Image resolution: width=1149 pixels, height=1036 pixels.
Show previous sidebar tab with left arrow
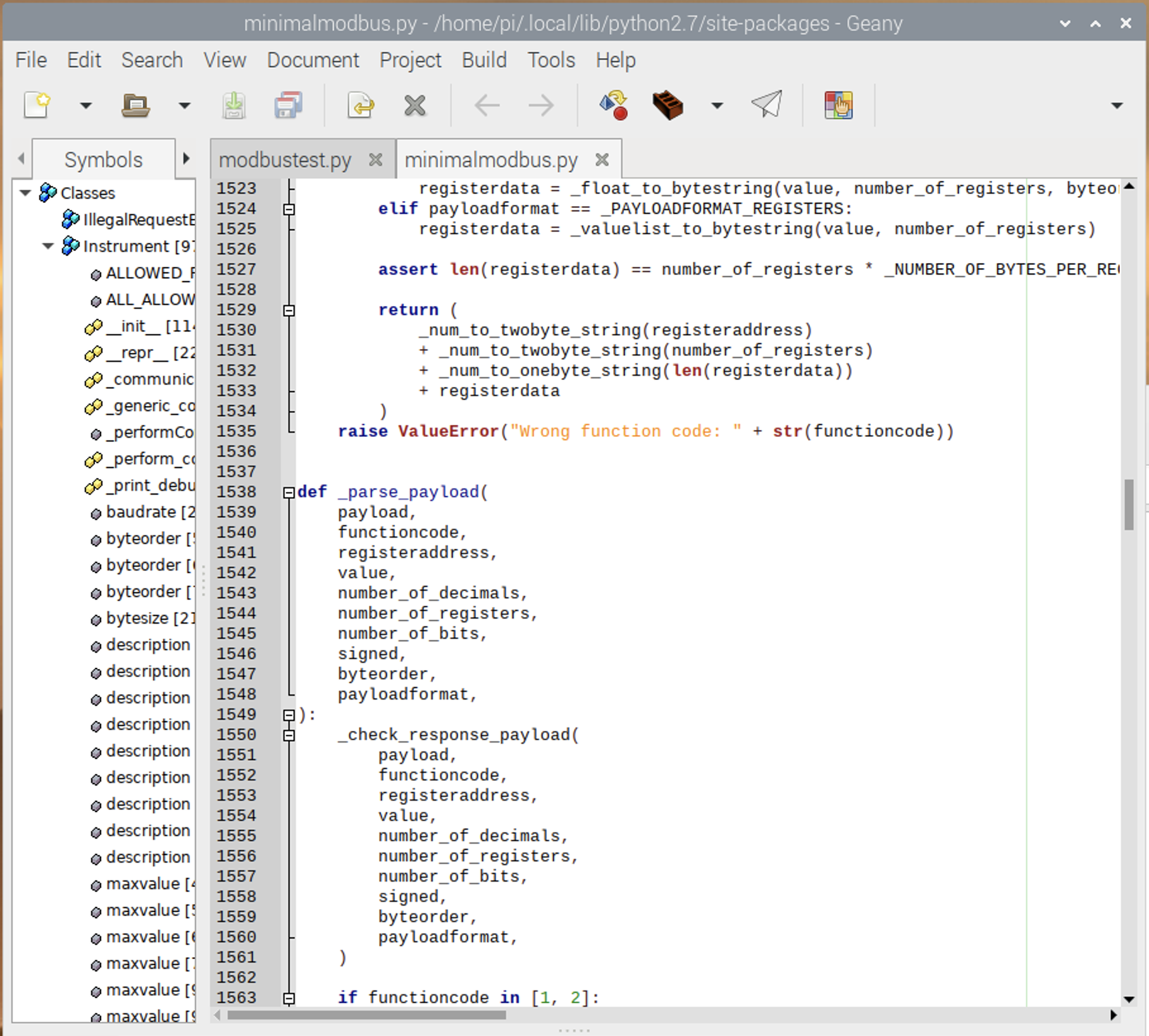(22, 158)
